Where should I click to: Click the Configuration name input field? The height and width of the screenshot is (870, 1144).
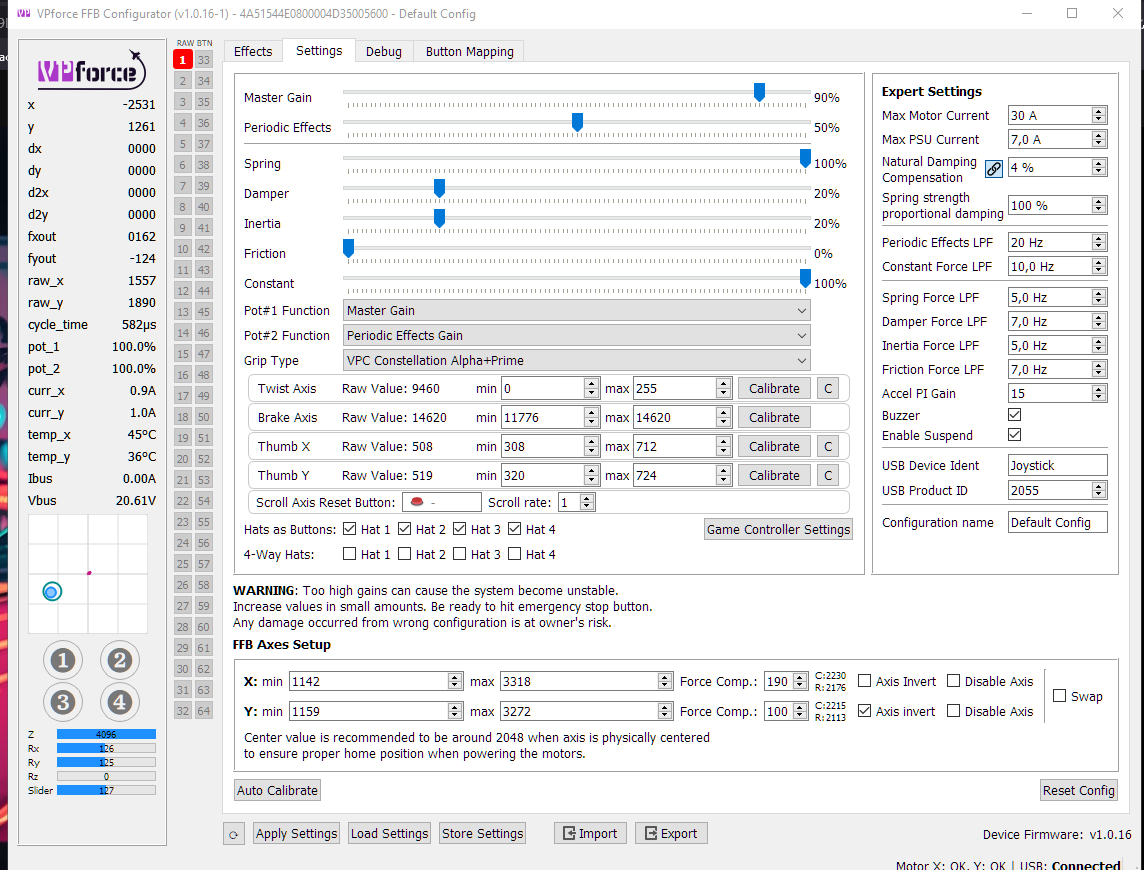[1056, 522]
